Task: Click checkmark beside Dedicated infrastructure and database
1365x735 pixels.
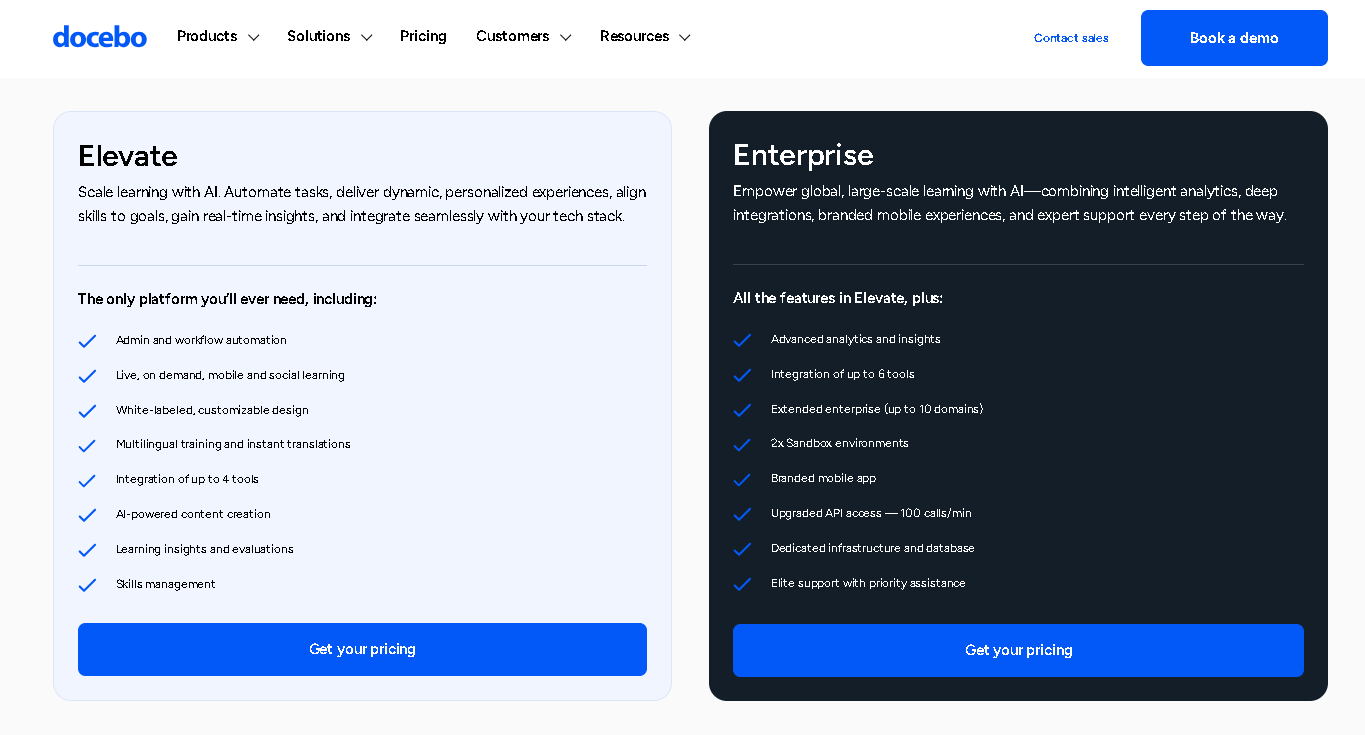Action: click(742, 549)
